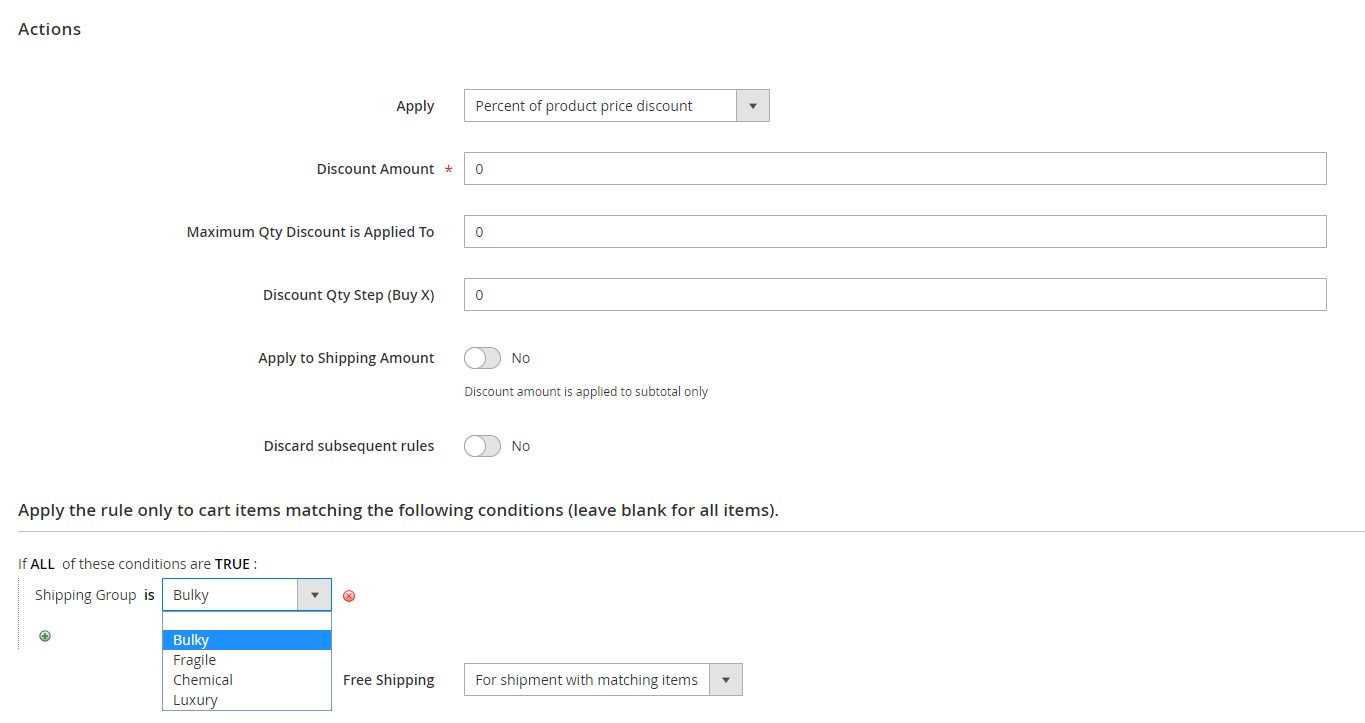Open the Apply discount type dropdown

pos(616,106)
